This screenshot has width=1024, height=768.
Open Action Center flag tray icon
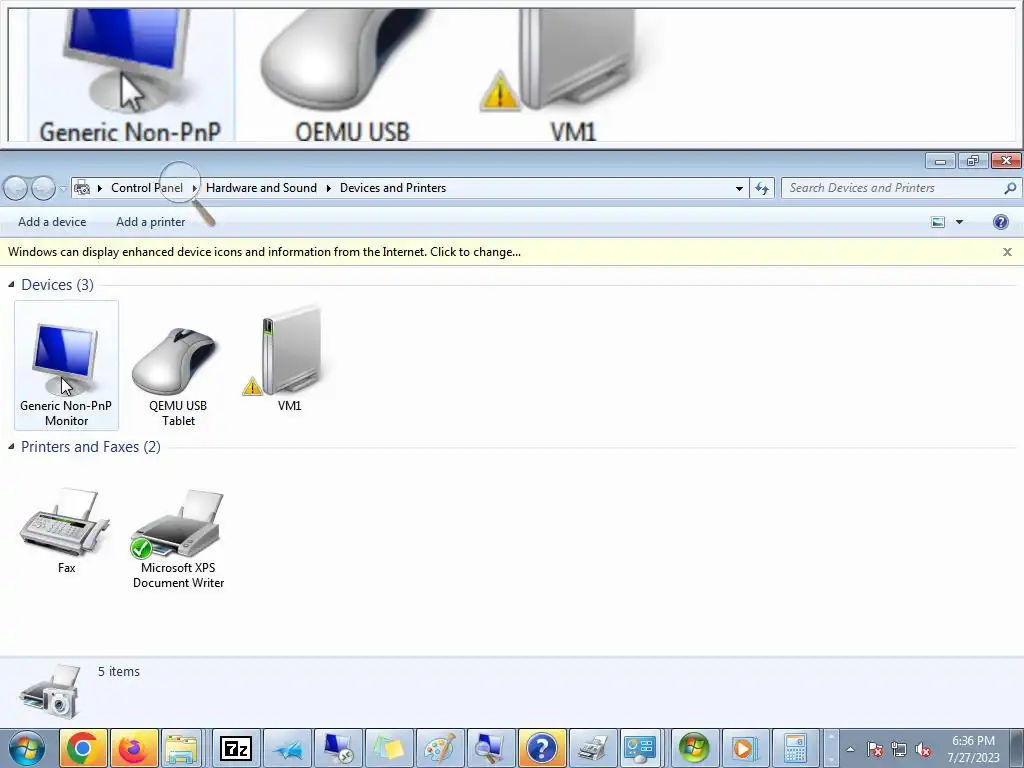pyautogui.click(x=875, y=749)
